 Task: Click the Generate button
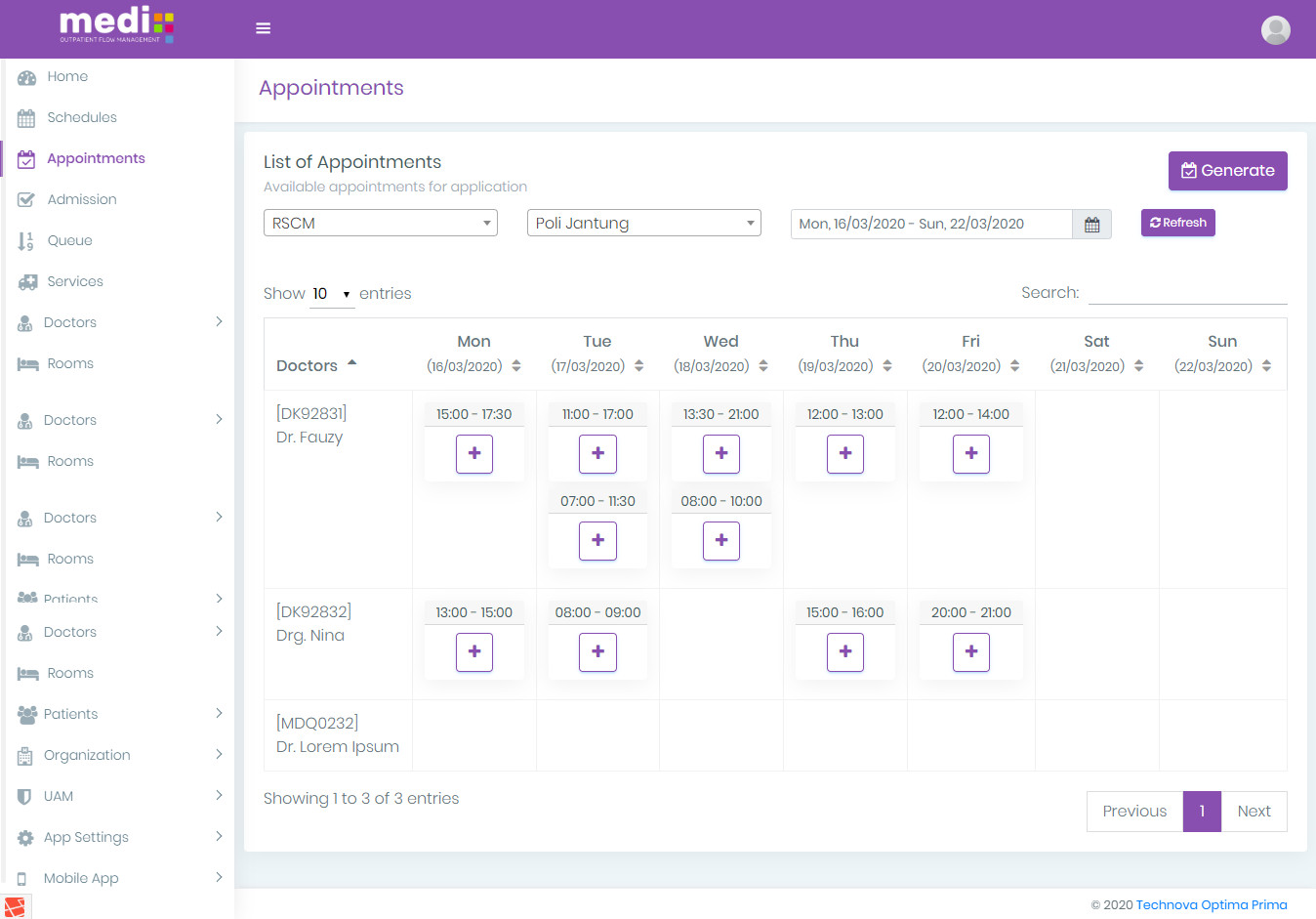pyautogui.click(x=1227, y=171)
